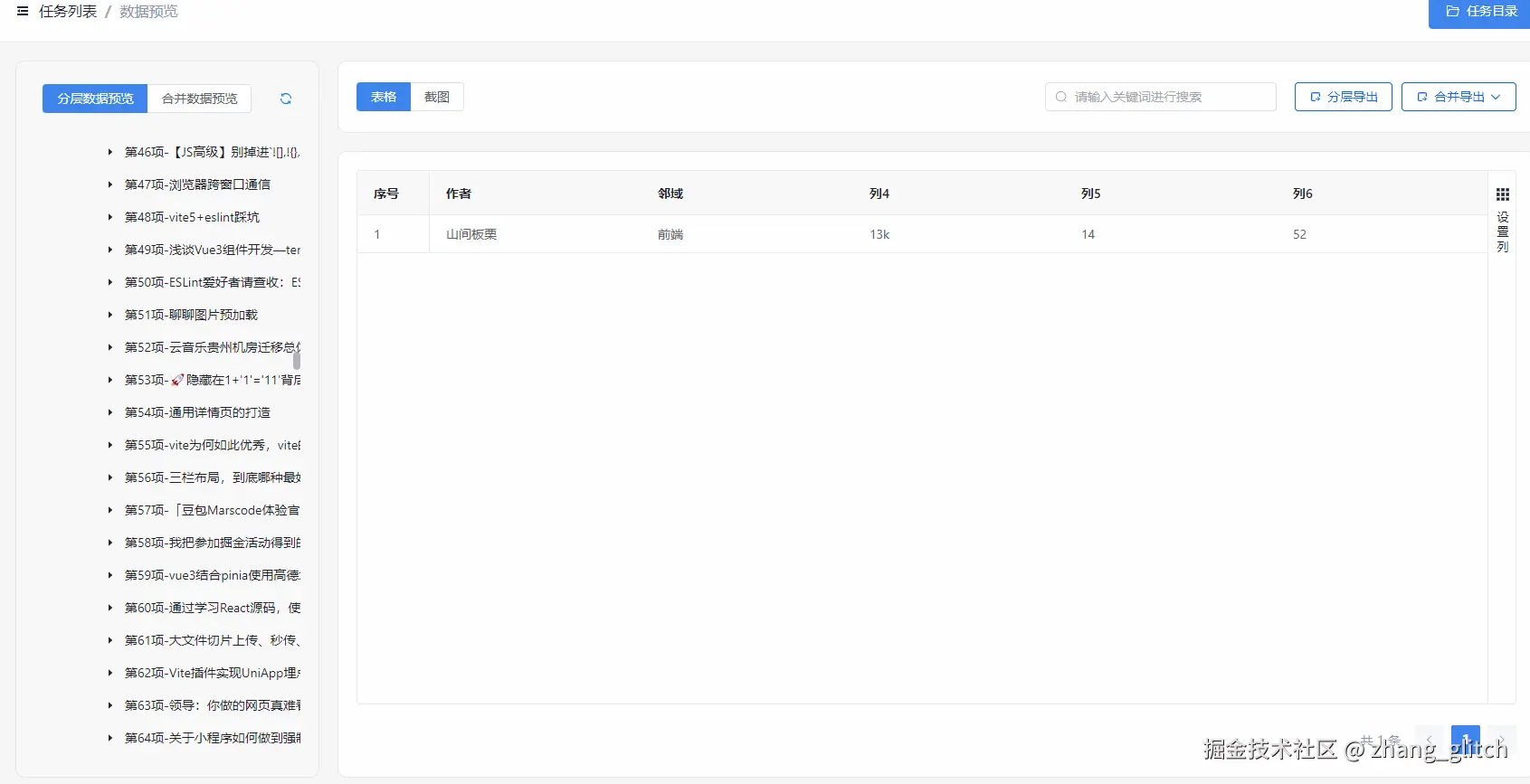Select 第62项-Vite插件实现UniApp item
The image size is (1530, 784).
pos(213,673)
